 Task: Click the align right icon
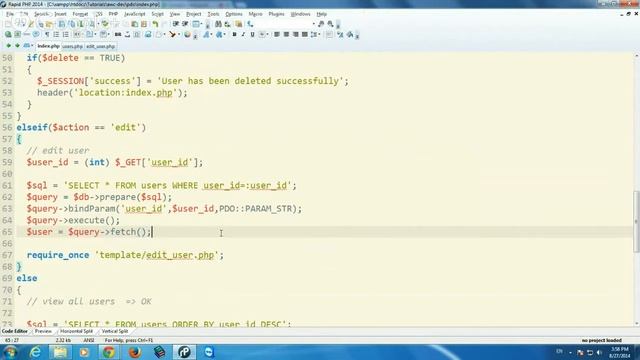coord(296,35)
